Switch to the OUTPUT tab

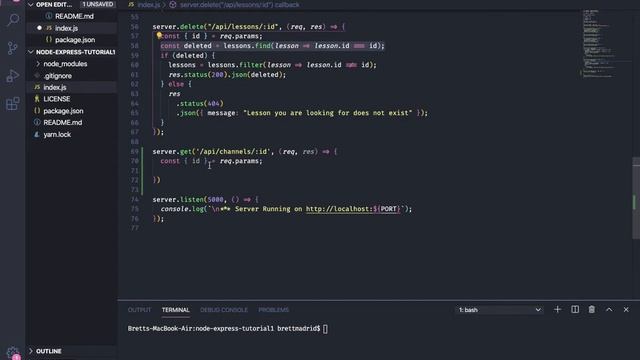139,310
